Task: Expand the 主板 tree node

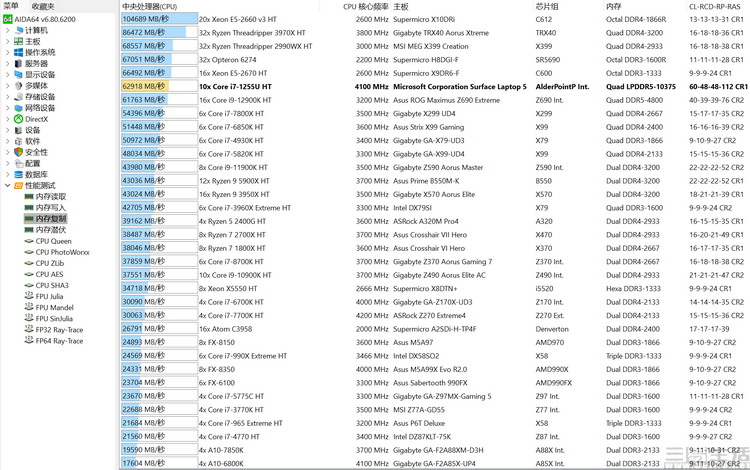Action: (7, 41)
